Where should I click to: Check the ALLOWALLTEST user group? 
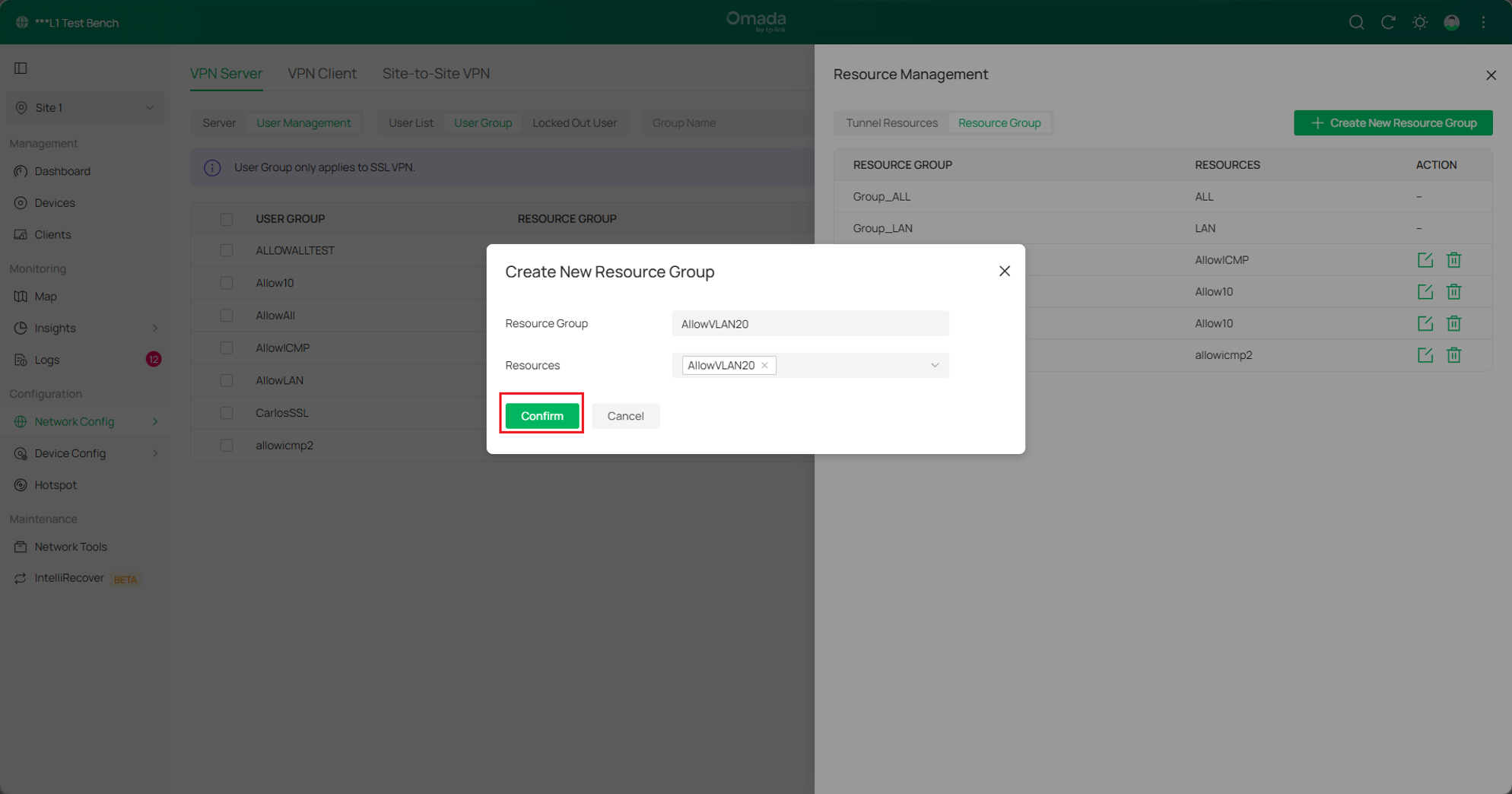tap(227, 251)
